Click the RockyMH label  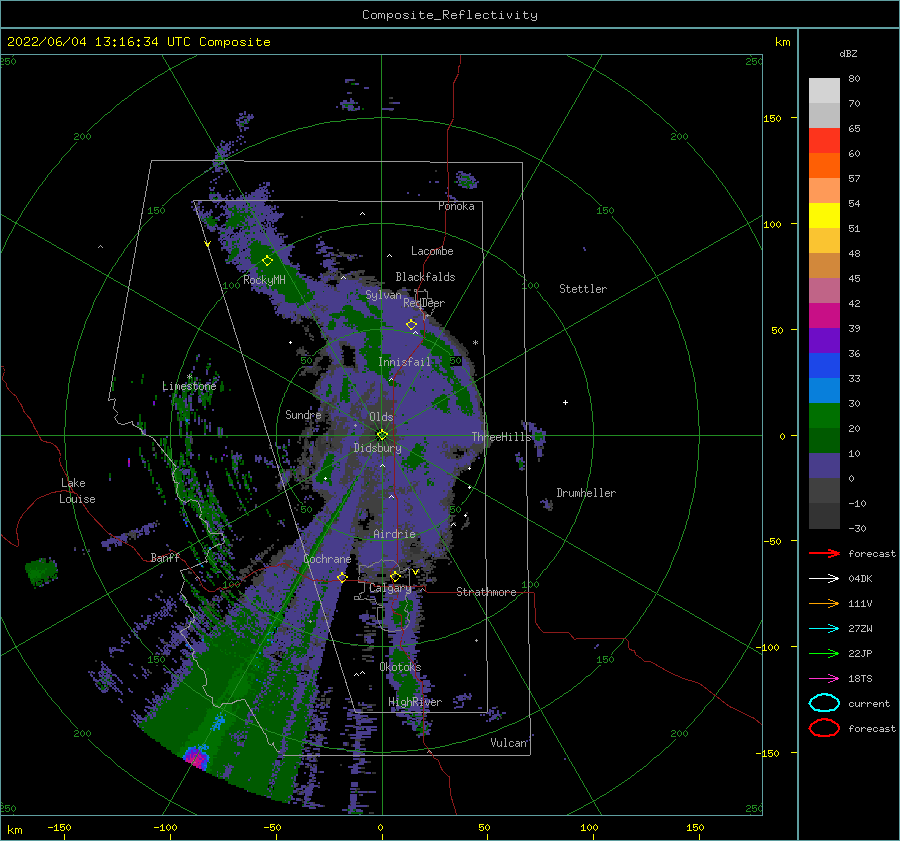click(x=264, y=280)
